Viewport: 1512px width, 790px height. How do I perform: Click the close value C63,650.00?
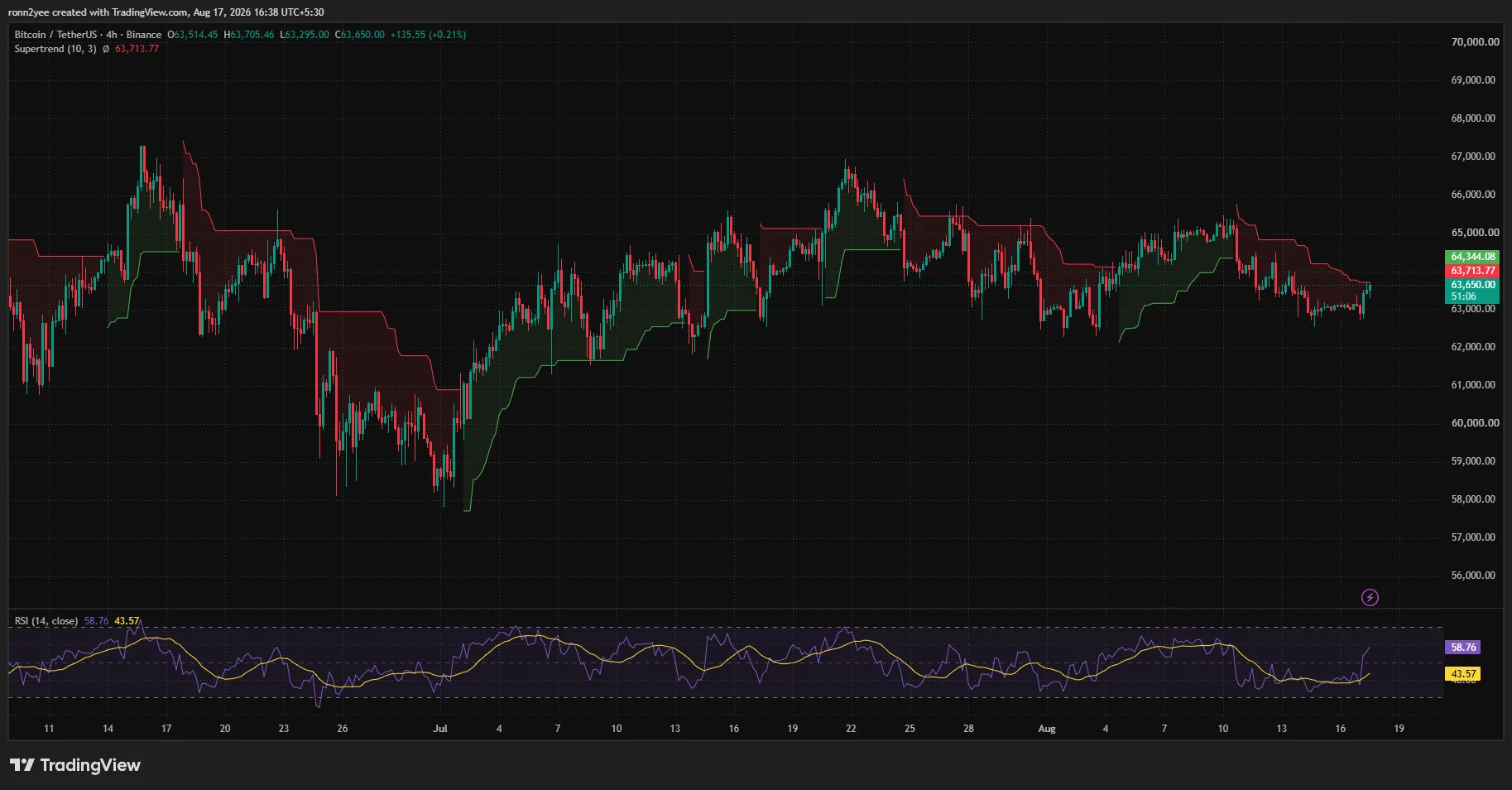(360, 35)
